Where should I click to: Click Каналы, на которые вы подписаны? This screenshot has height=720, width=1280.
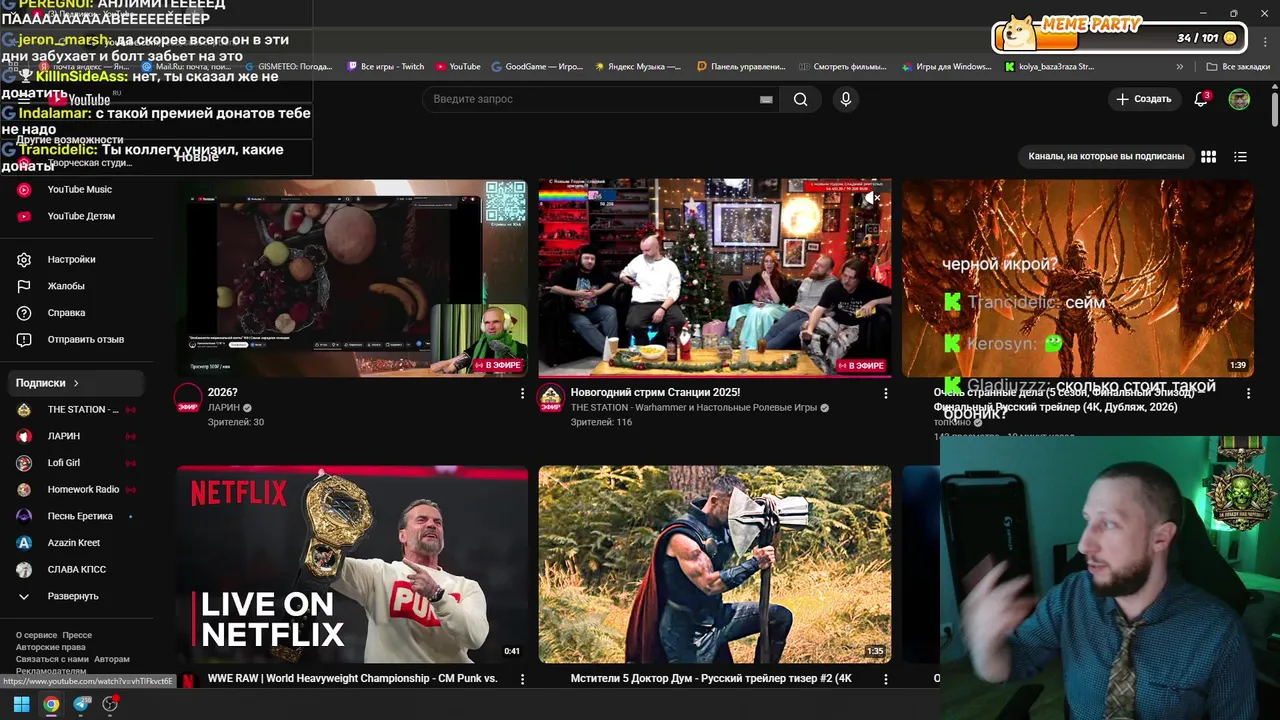(x=1106, y=156)
